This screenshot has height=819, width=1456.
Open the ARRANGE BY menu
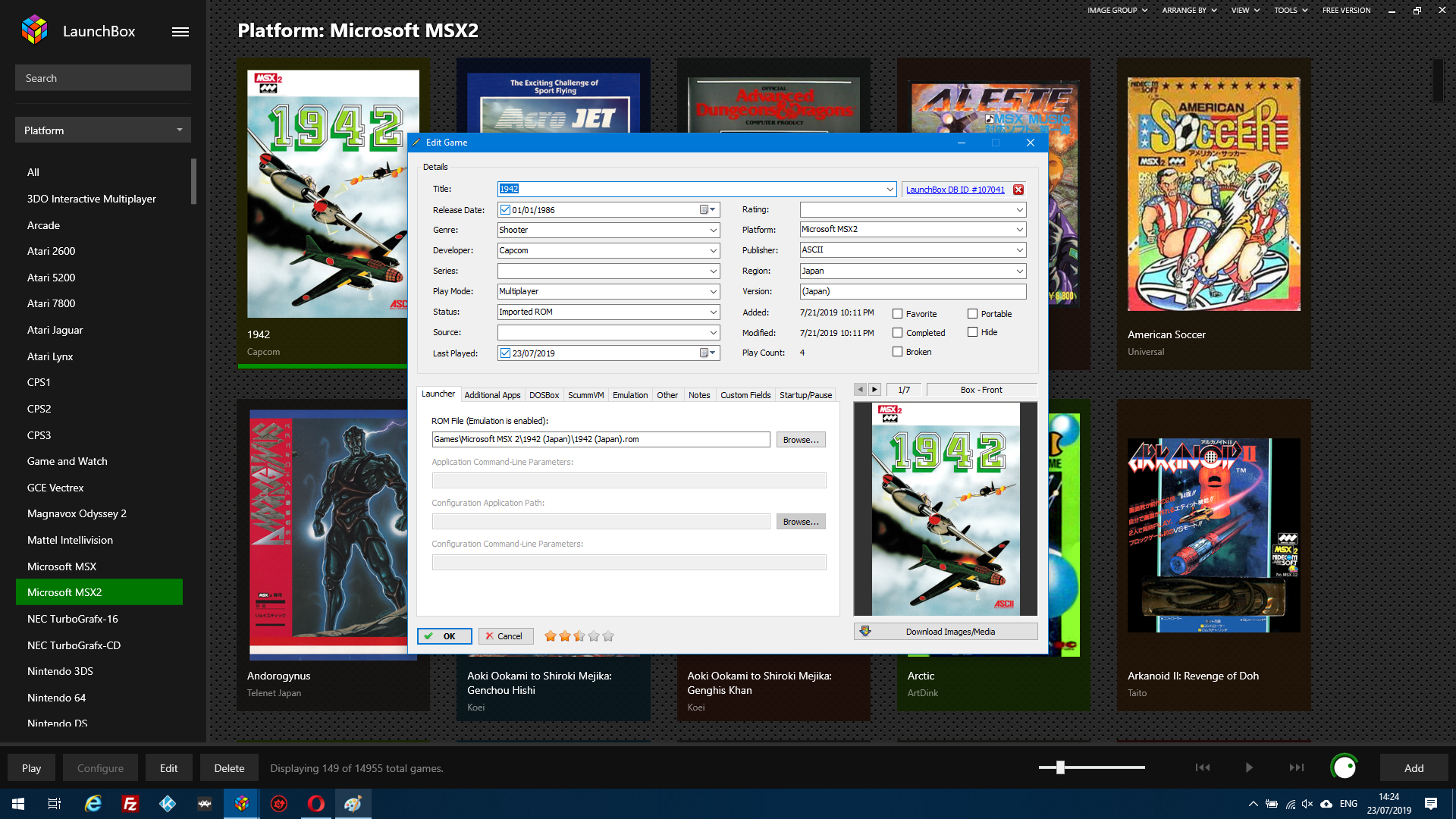click(1189, 11)
